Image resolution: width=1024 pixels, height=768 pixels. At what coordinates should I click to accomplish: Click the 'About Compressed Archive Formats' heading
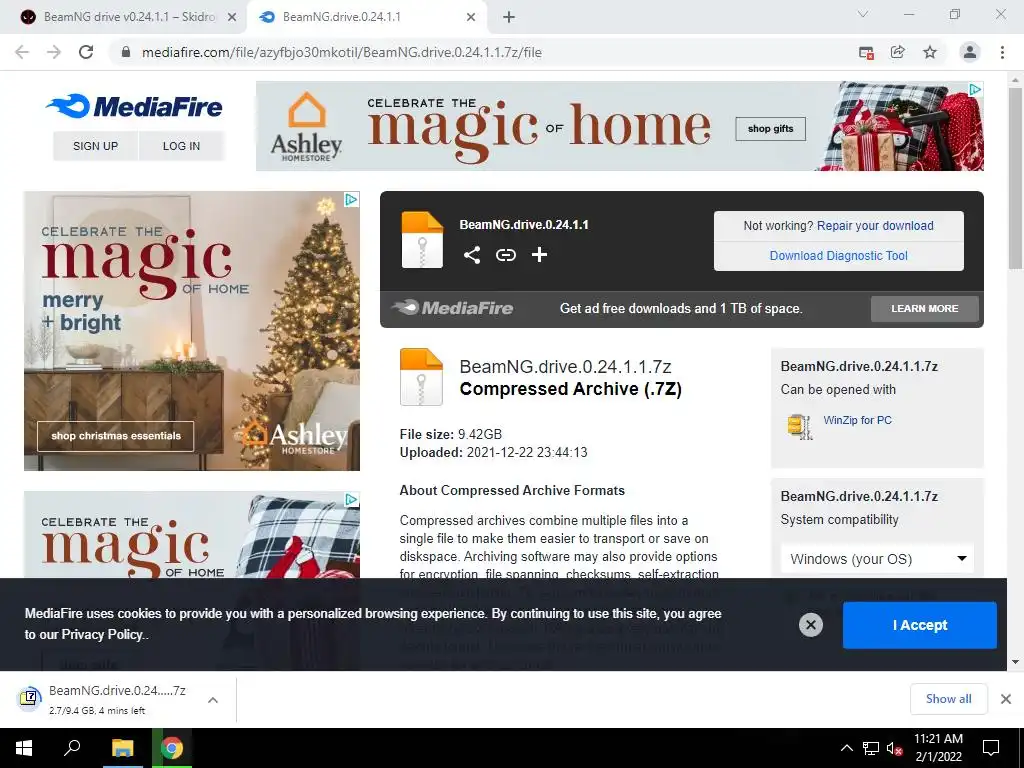(512, 490)
